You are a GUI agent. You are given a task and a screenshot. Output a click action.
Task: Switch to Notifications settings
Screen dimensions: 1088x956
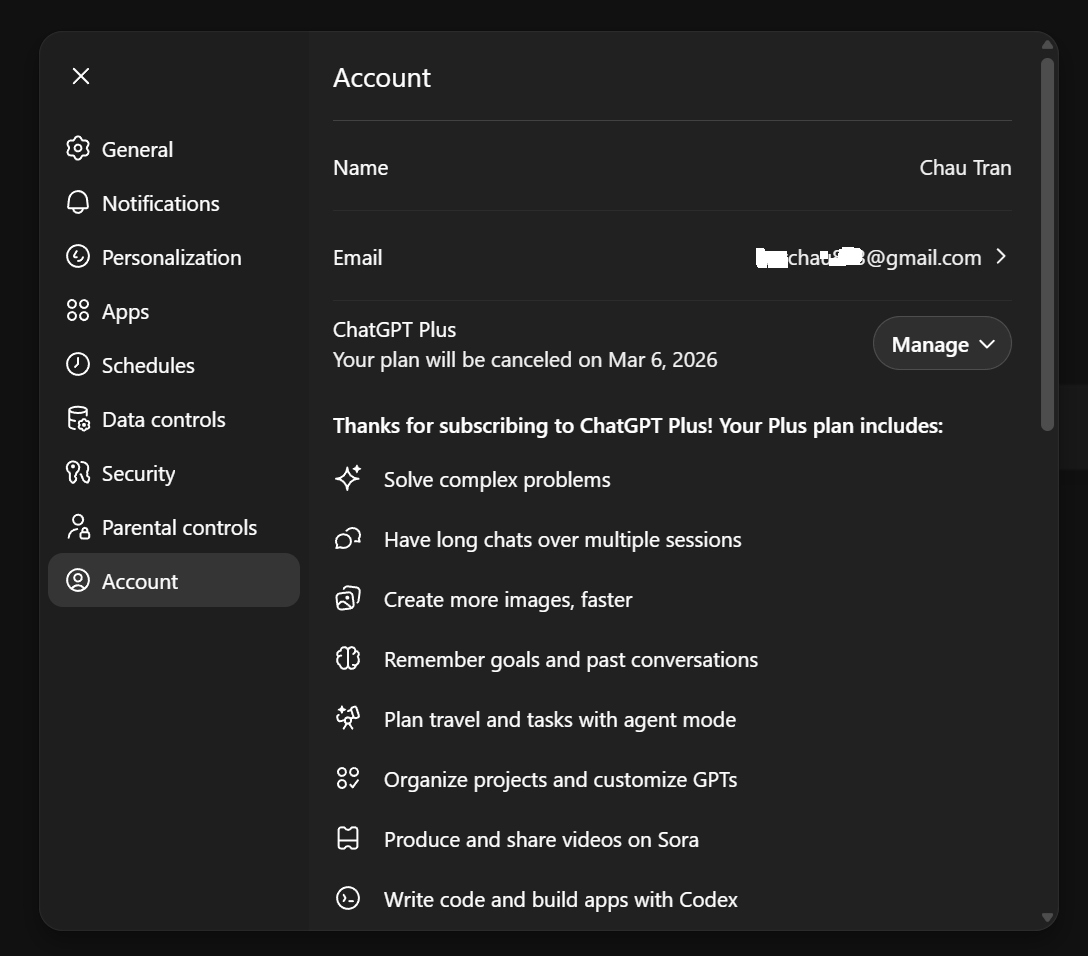coord(173,203)
